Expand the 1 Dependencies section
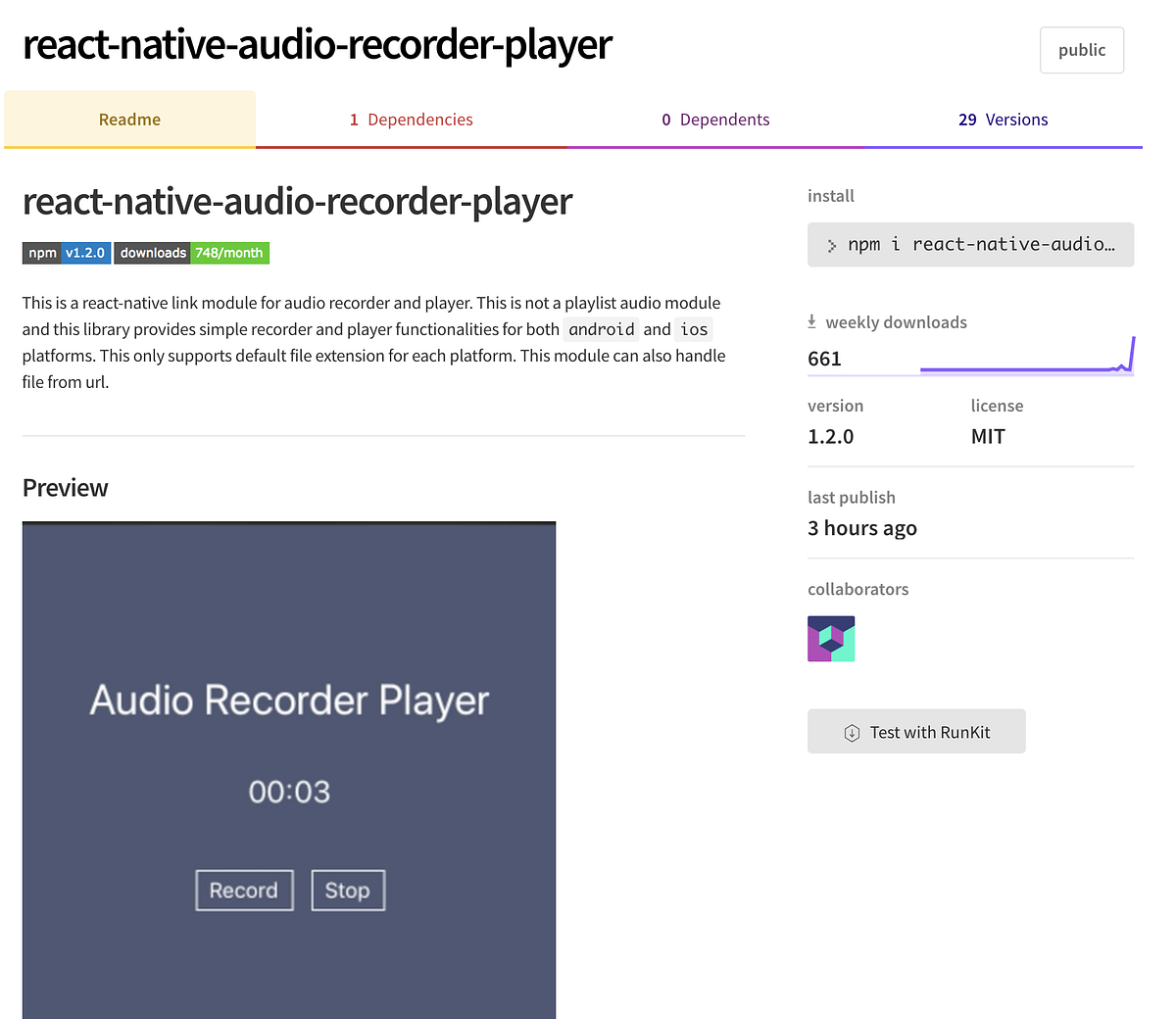The height and width of the screenshot is (1019, 1176). [x=412, y=119]
